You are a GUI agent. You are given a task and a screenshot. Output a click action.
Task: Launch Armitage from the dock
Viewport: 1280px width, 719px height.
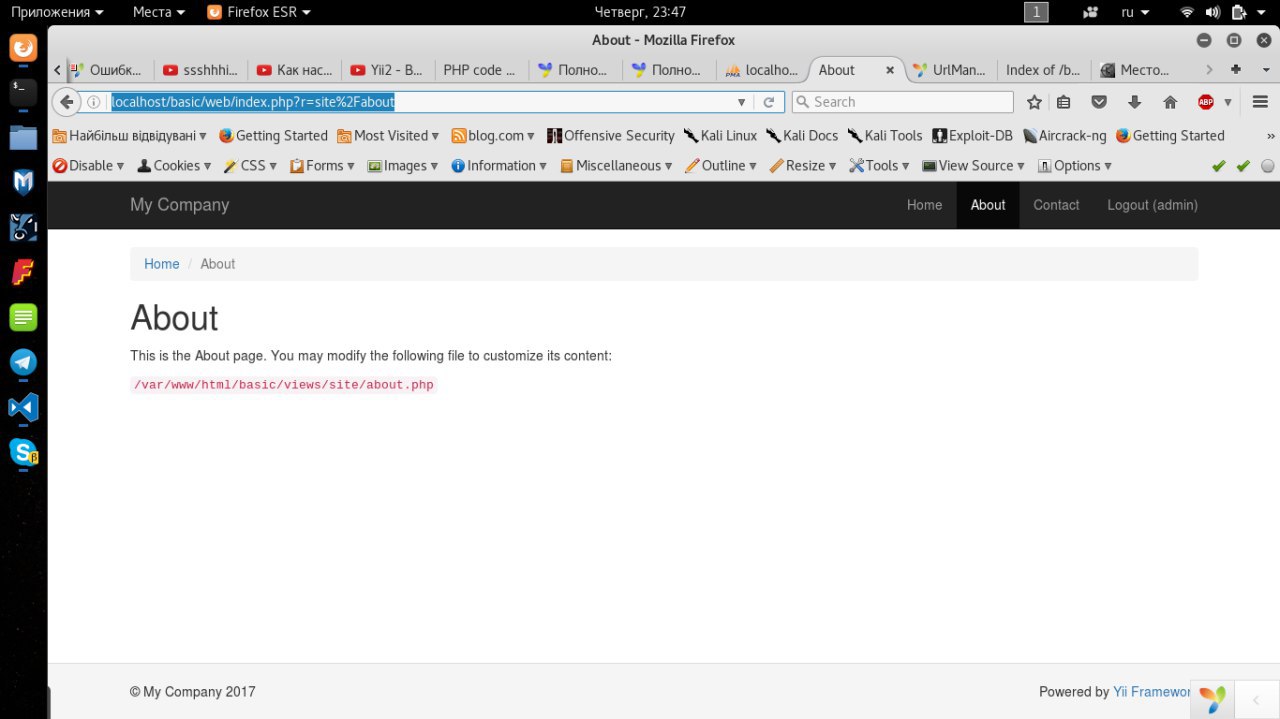coord(23,227)
